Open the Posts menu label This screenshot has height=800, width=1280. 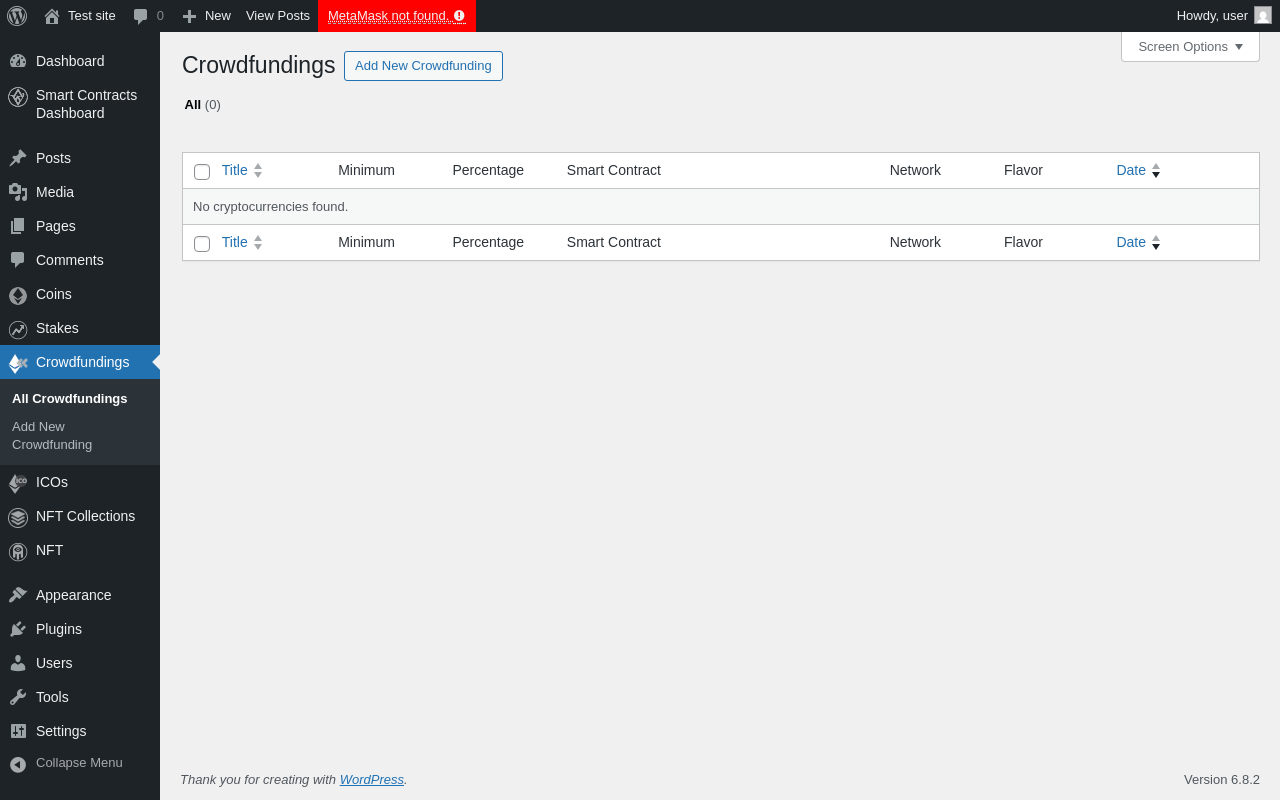pos(54,158)
